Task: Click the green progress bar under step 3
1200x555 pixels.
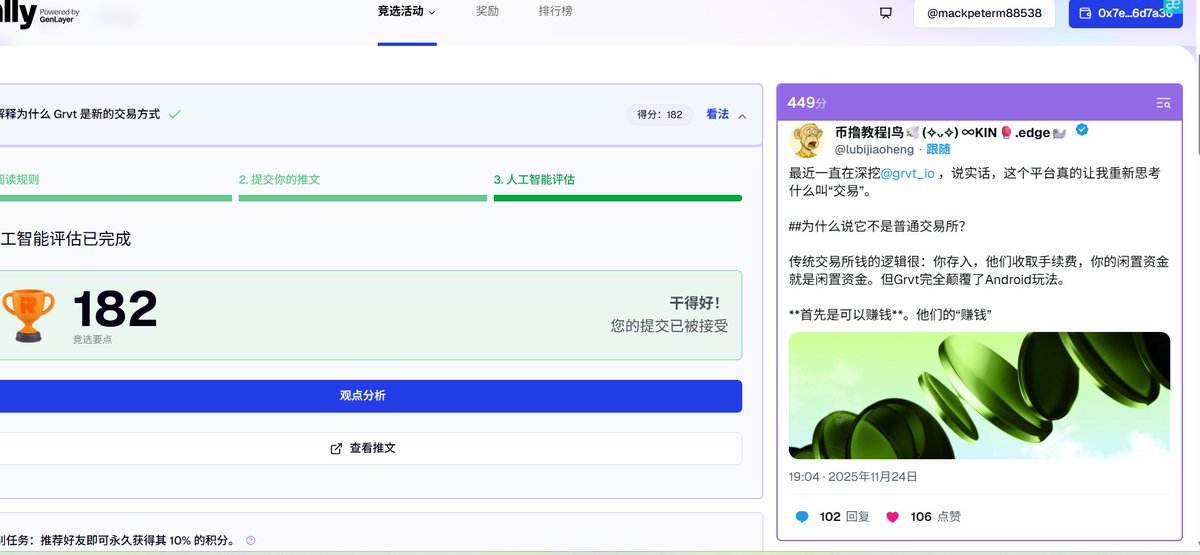Action: (617, 198)
